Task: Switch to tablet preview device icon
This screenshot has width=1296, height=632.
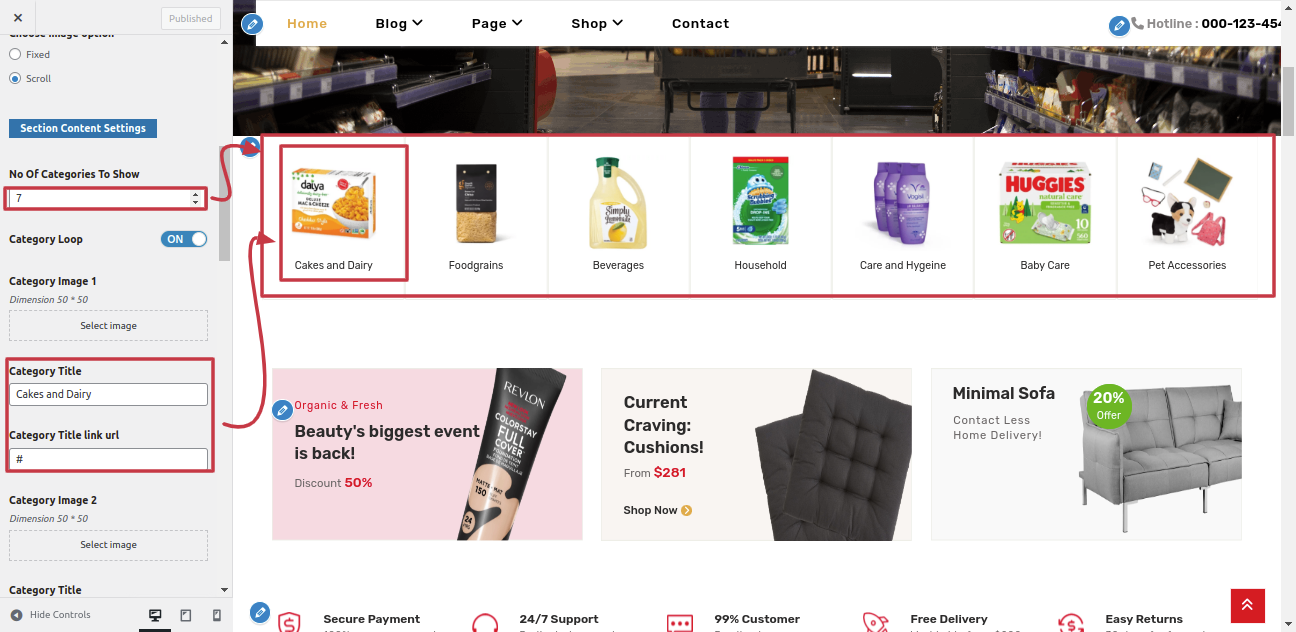Action: (x=186, y=615)
